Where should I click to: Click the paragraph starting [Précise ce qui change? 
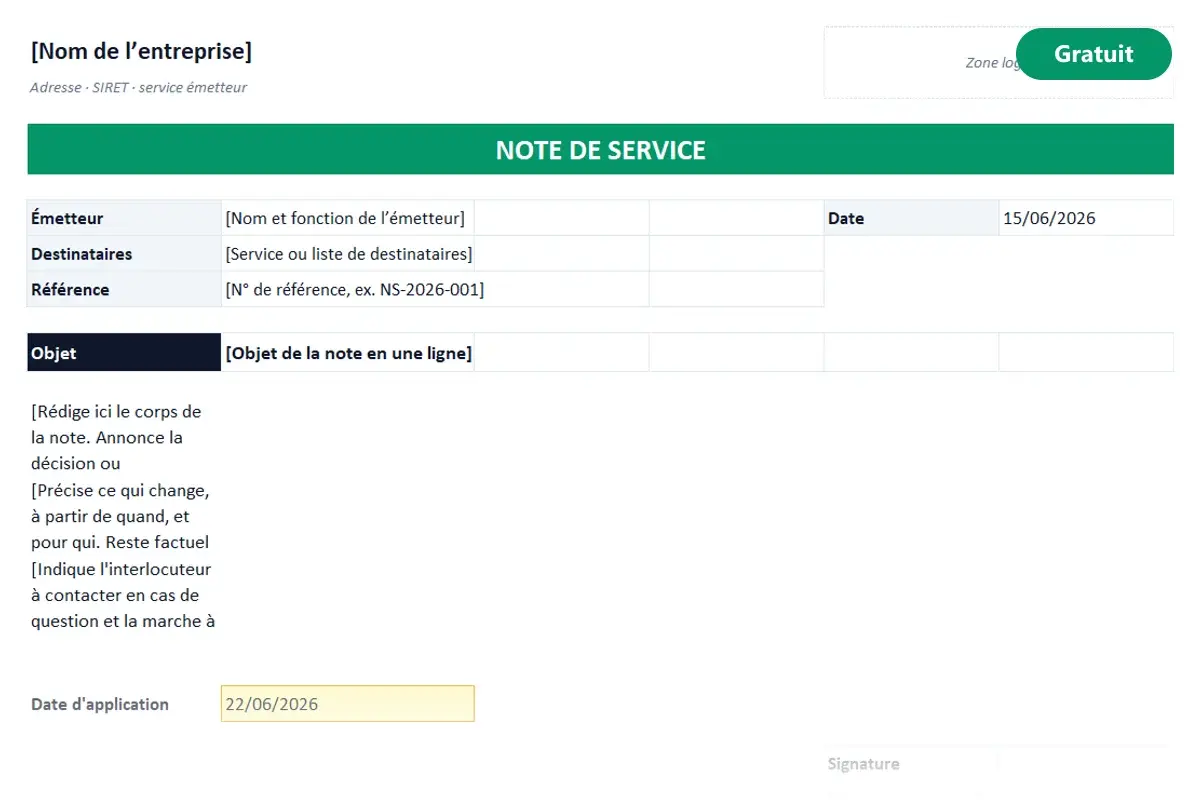click(120, 516)
